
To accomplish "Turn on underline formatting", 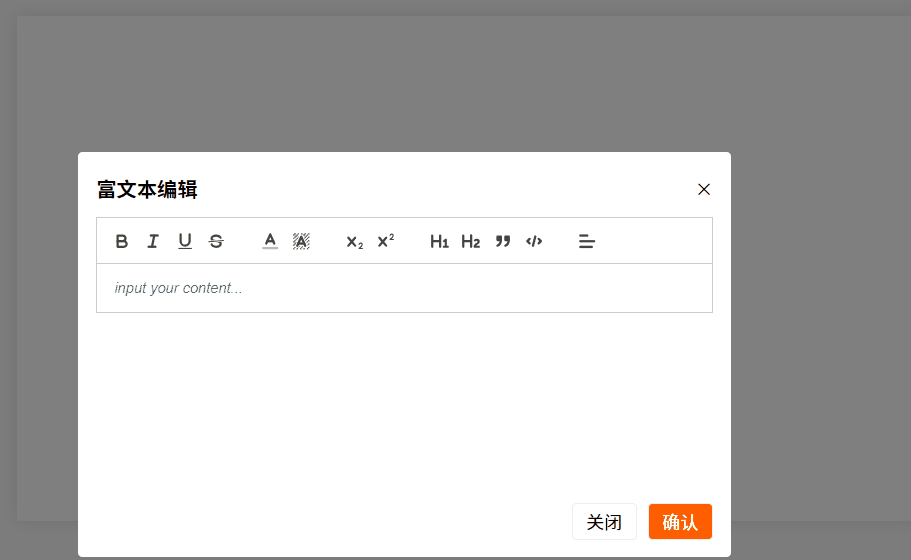I will pyautogui.click(x=185, y=241).
